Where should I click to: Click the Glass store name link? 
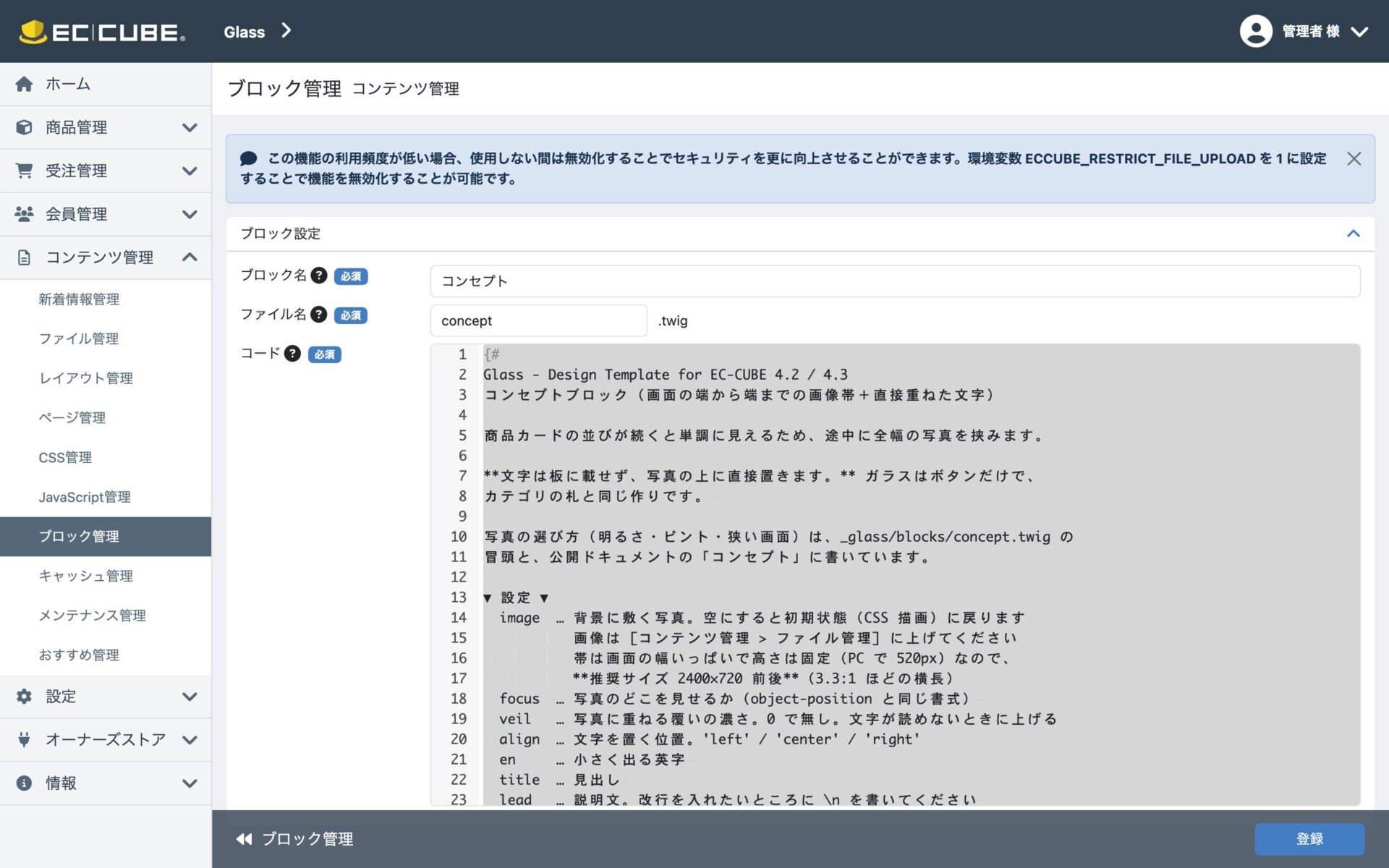(x=245, y=32)
